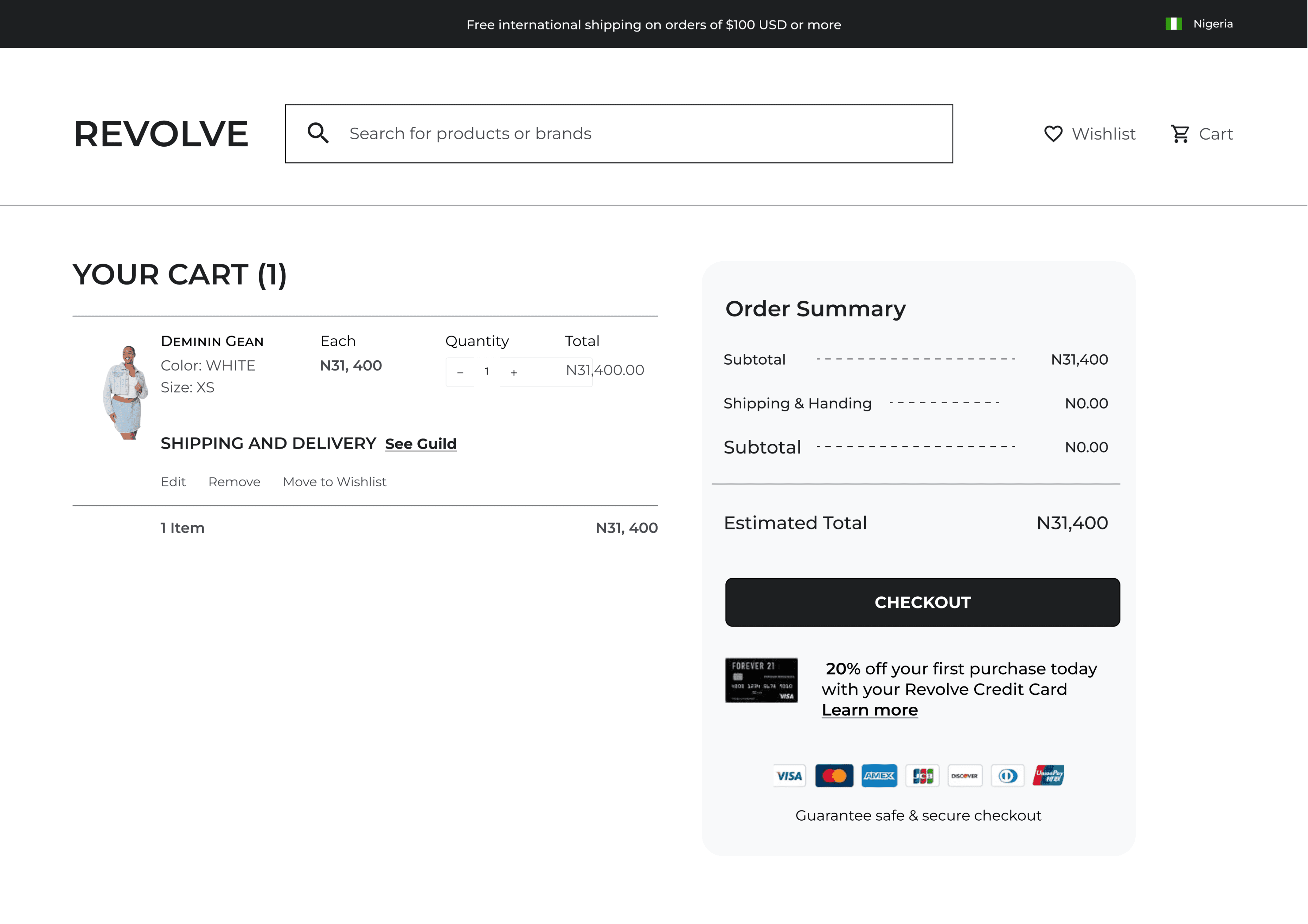Click the Mastercard payment logo
The image size is (1308, 924).
click(x=834, y=775)
